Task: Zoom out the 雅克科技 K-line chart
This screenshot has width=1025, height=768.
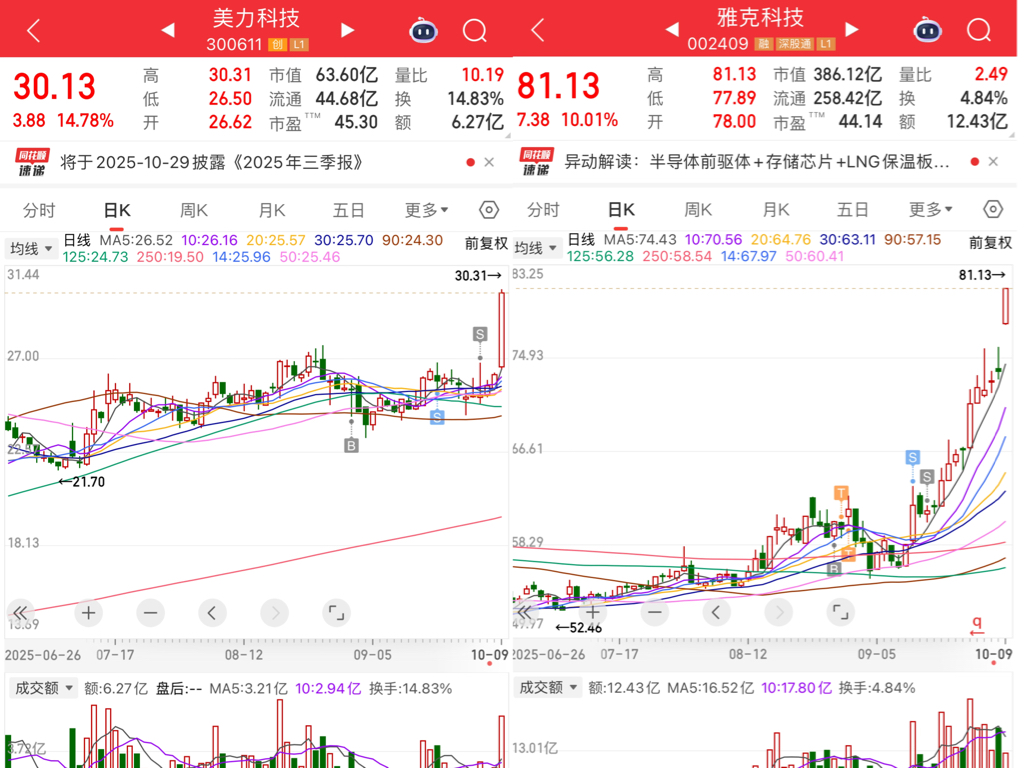Action: coord(654,612)
